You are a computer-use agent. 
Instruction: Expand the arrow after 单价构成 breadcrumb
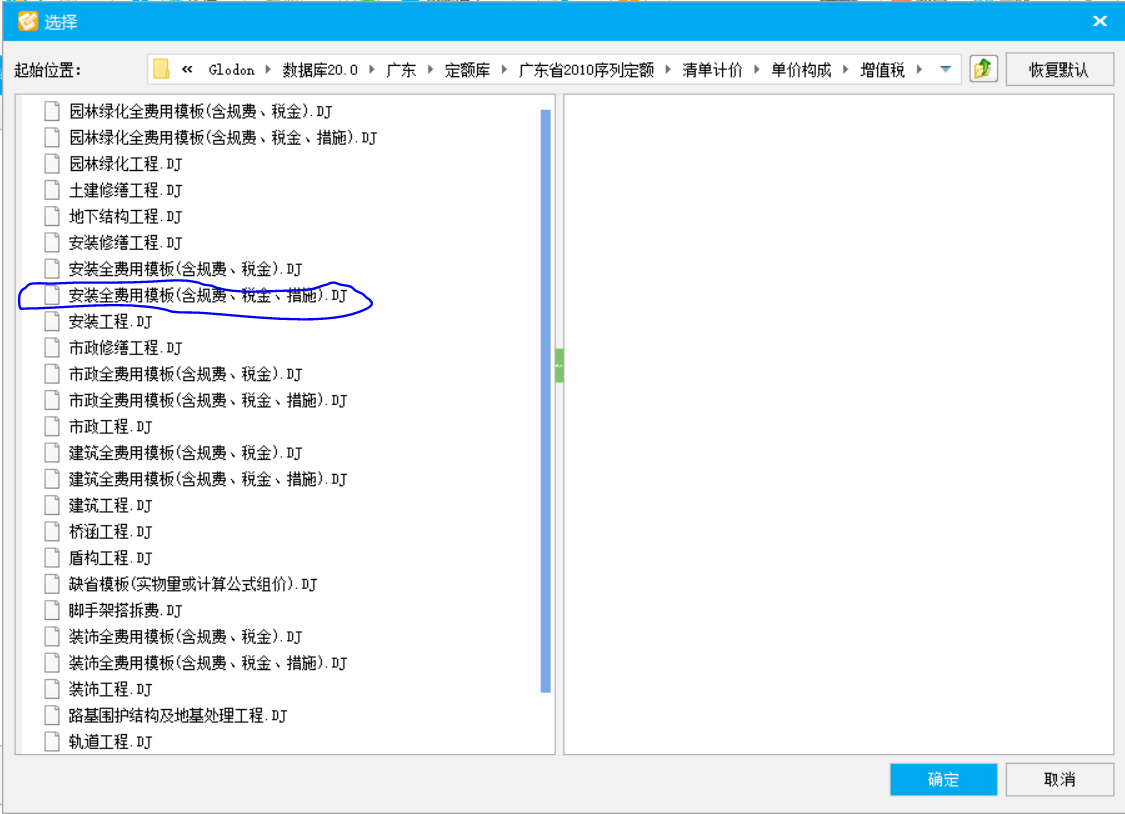click(846, 70)
